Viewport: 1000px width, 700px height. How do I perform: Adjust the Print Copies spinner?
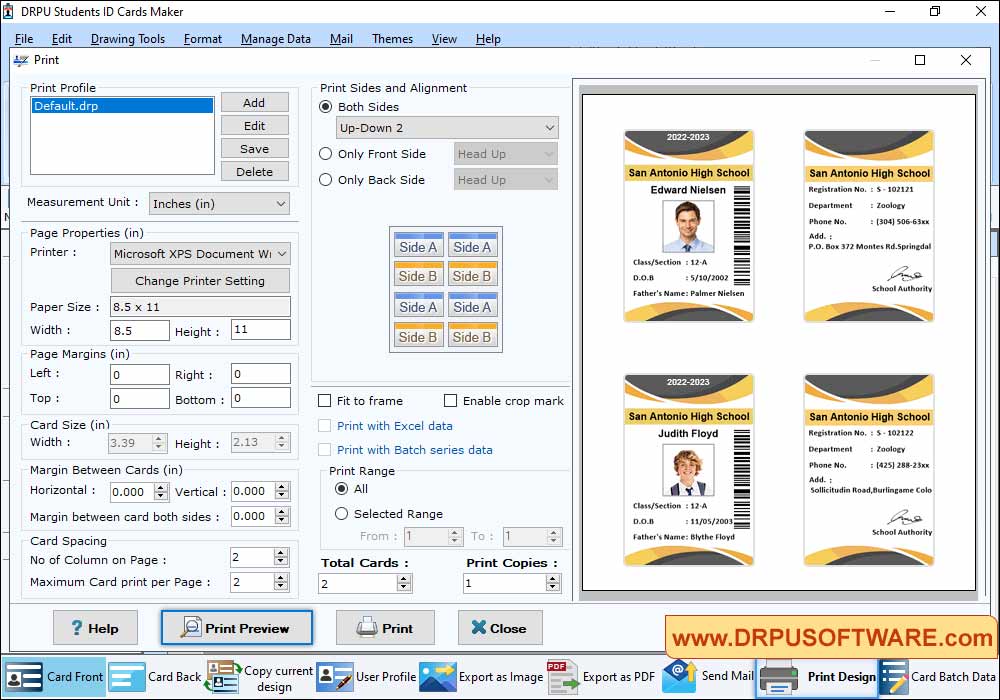coord(553,583)
